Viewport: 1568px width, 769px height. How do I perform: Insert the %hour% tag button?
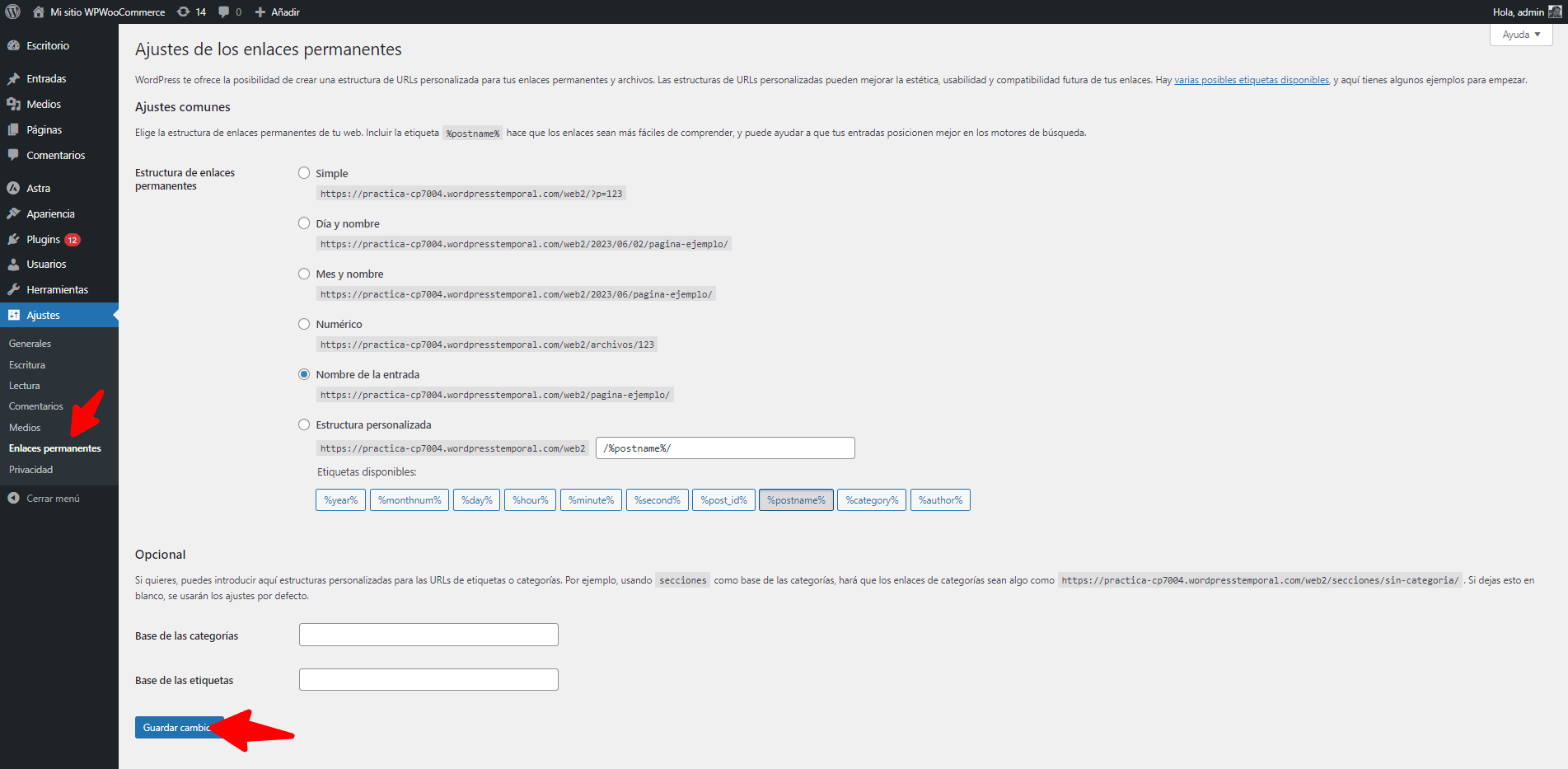pos(531,500)
